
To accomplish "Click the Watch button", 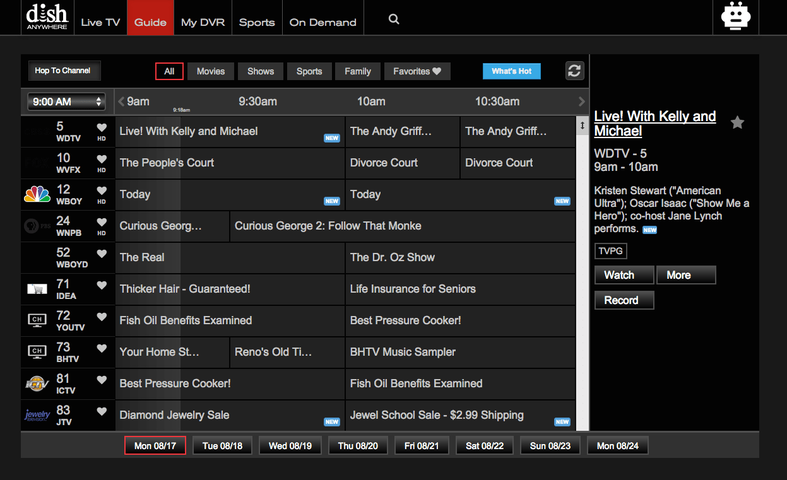I will 624,275.
